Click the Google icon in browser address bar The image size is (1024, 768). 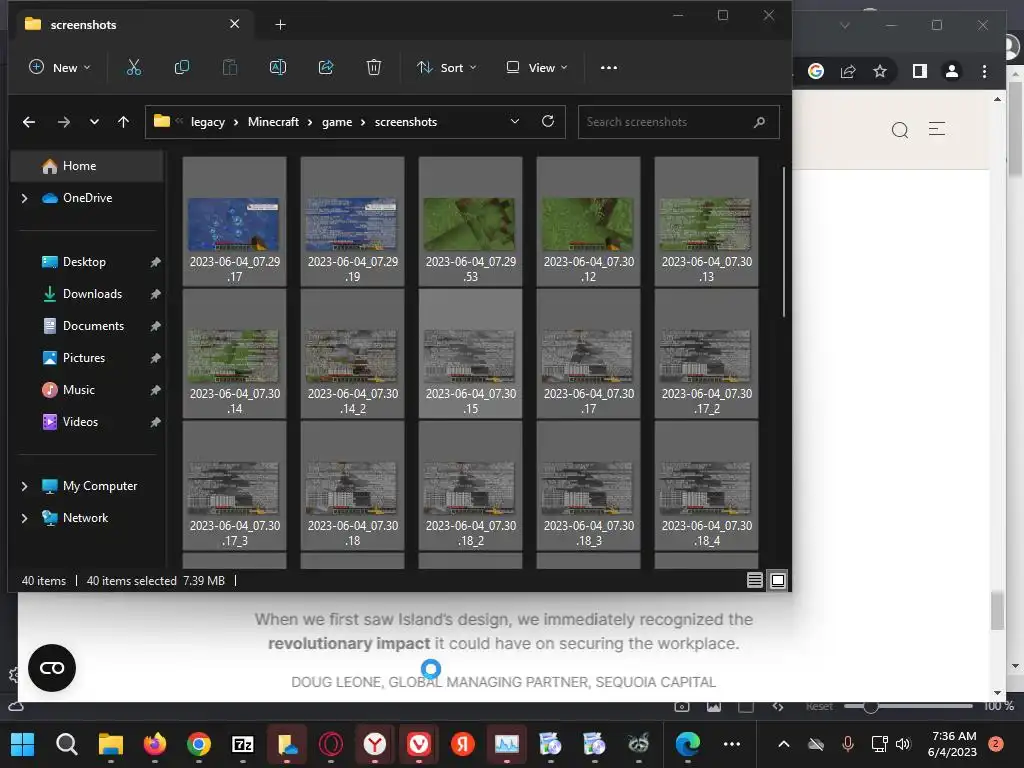tap(816, 71)
